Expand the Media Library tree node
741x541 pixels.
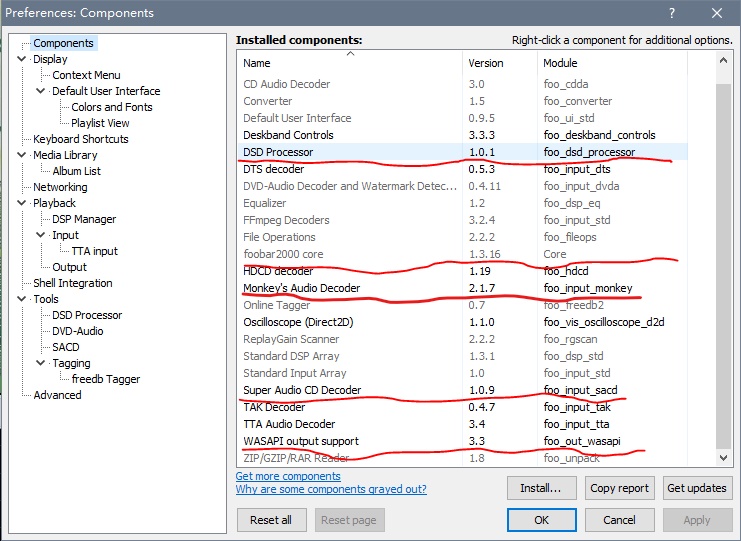(x=22, y=155)
